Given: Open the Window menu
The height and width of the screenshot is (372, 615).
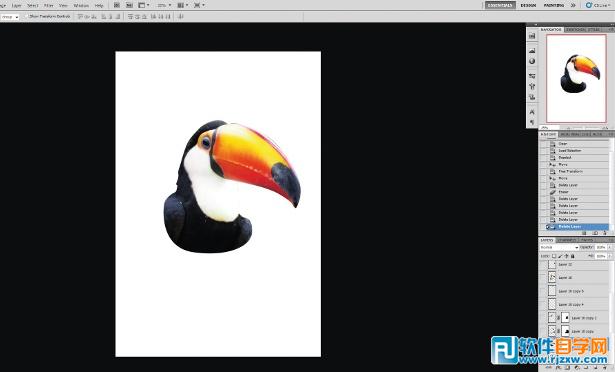Looking at the screenshot, I should 81,5.
